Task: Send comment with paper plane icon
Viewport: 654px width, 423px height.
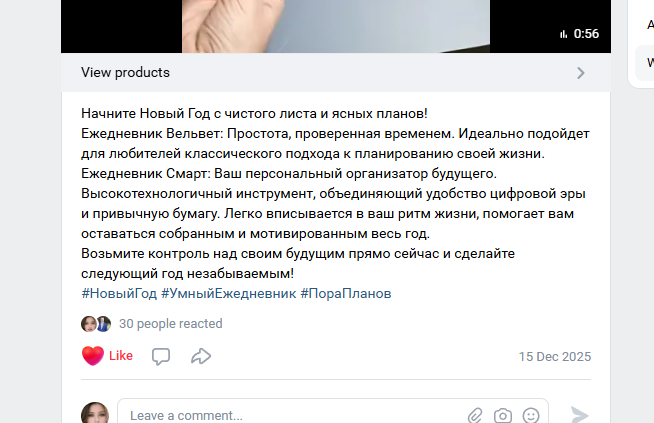Action: click(x=579, y=415)
